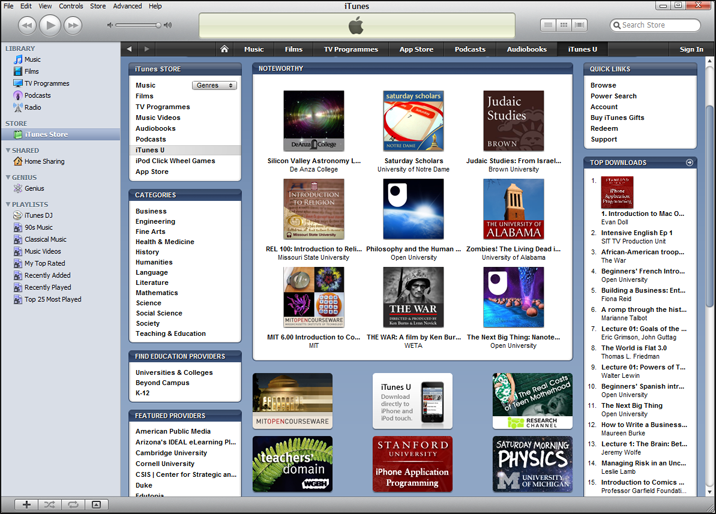
Task: Switch to Cover Flow view
Action: [579, 25]
